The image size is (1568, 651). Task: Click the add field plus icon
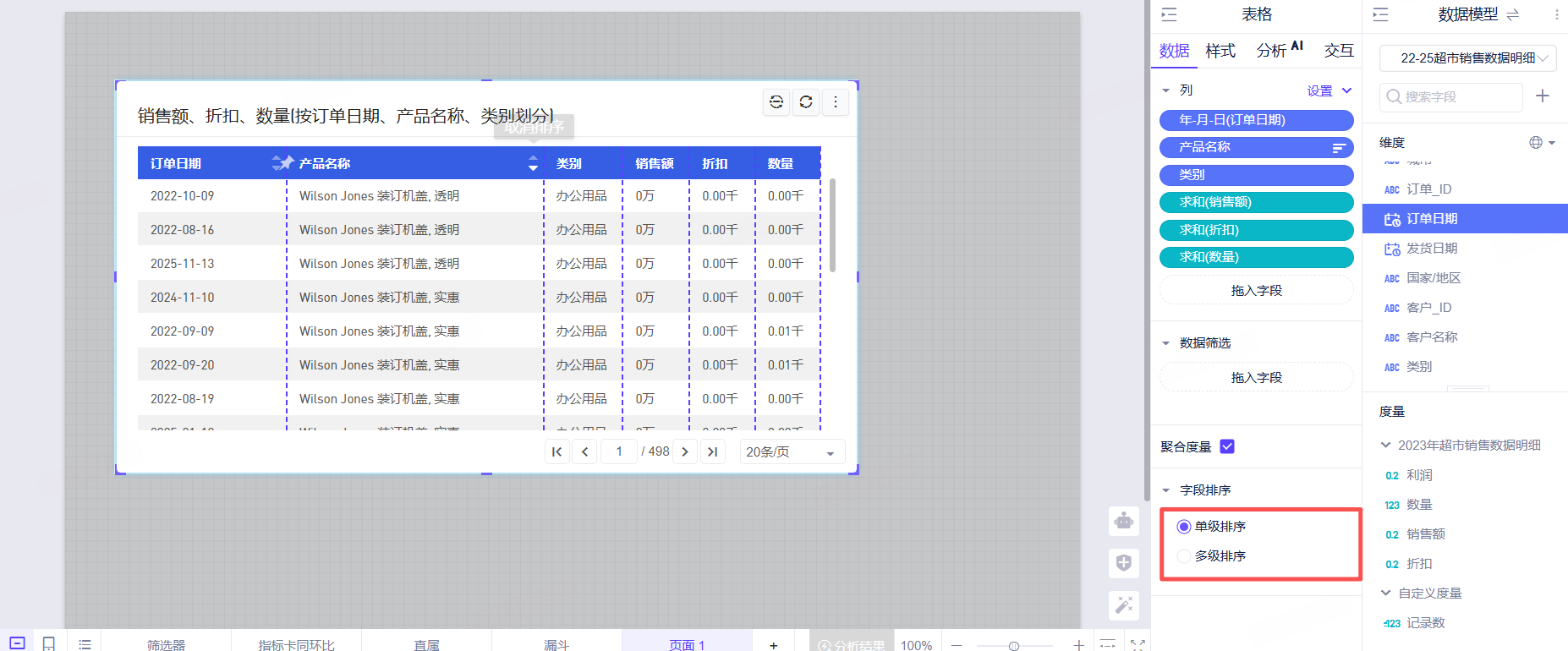pyautogui.click(x=1543, y=96)
